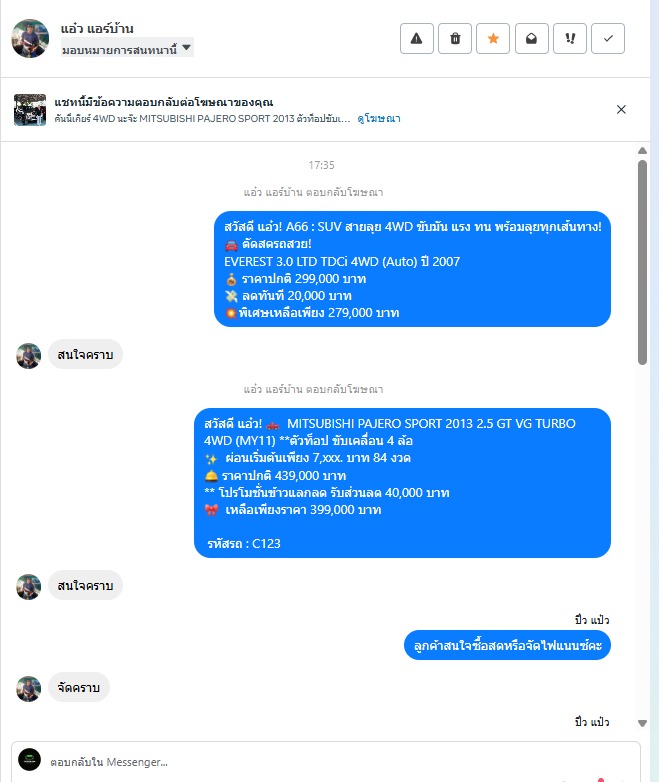Click the avatar beside จัดคราบ message
This screenshot has height=782, width=659.
tap(28, 689)
